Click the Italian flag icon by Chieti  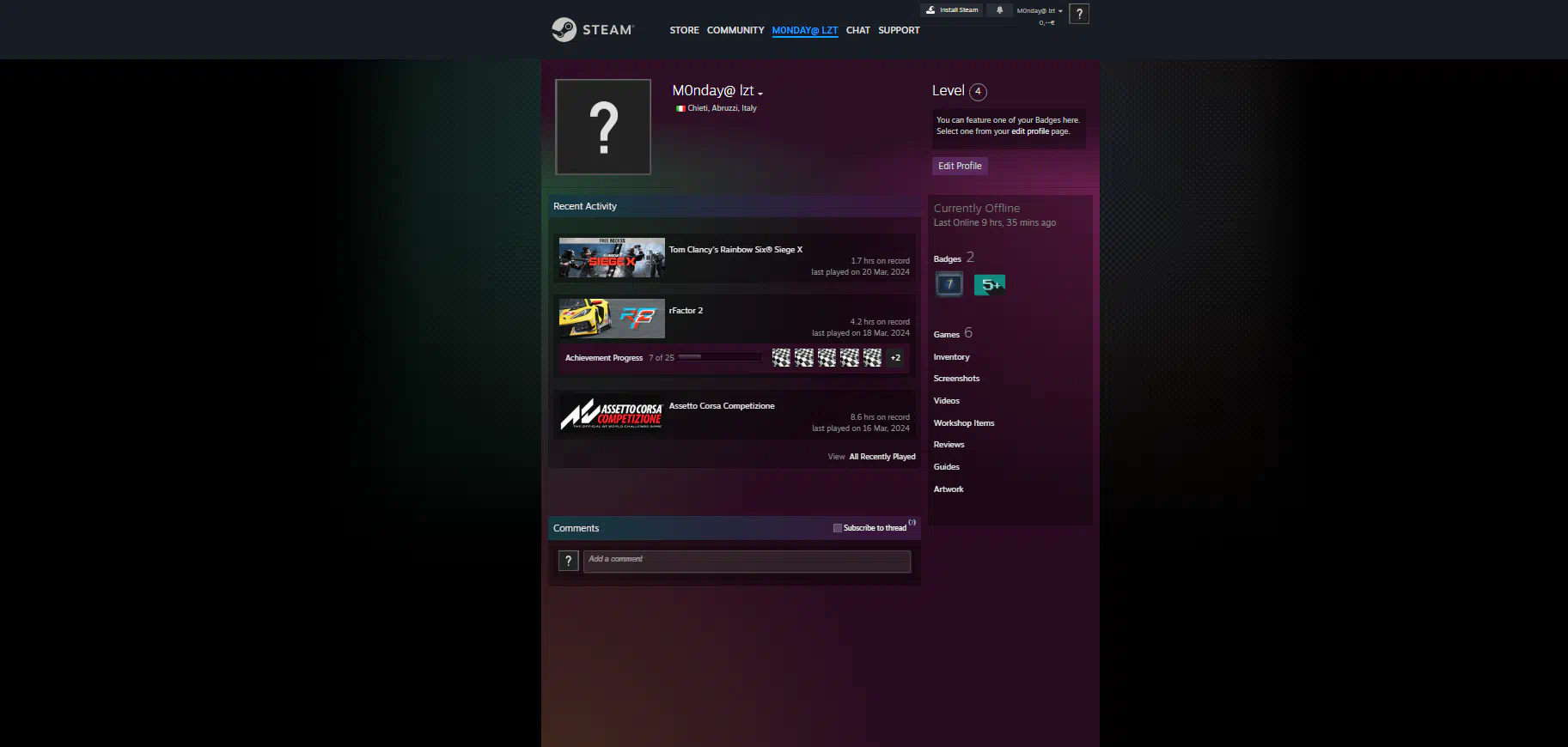680,109
